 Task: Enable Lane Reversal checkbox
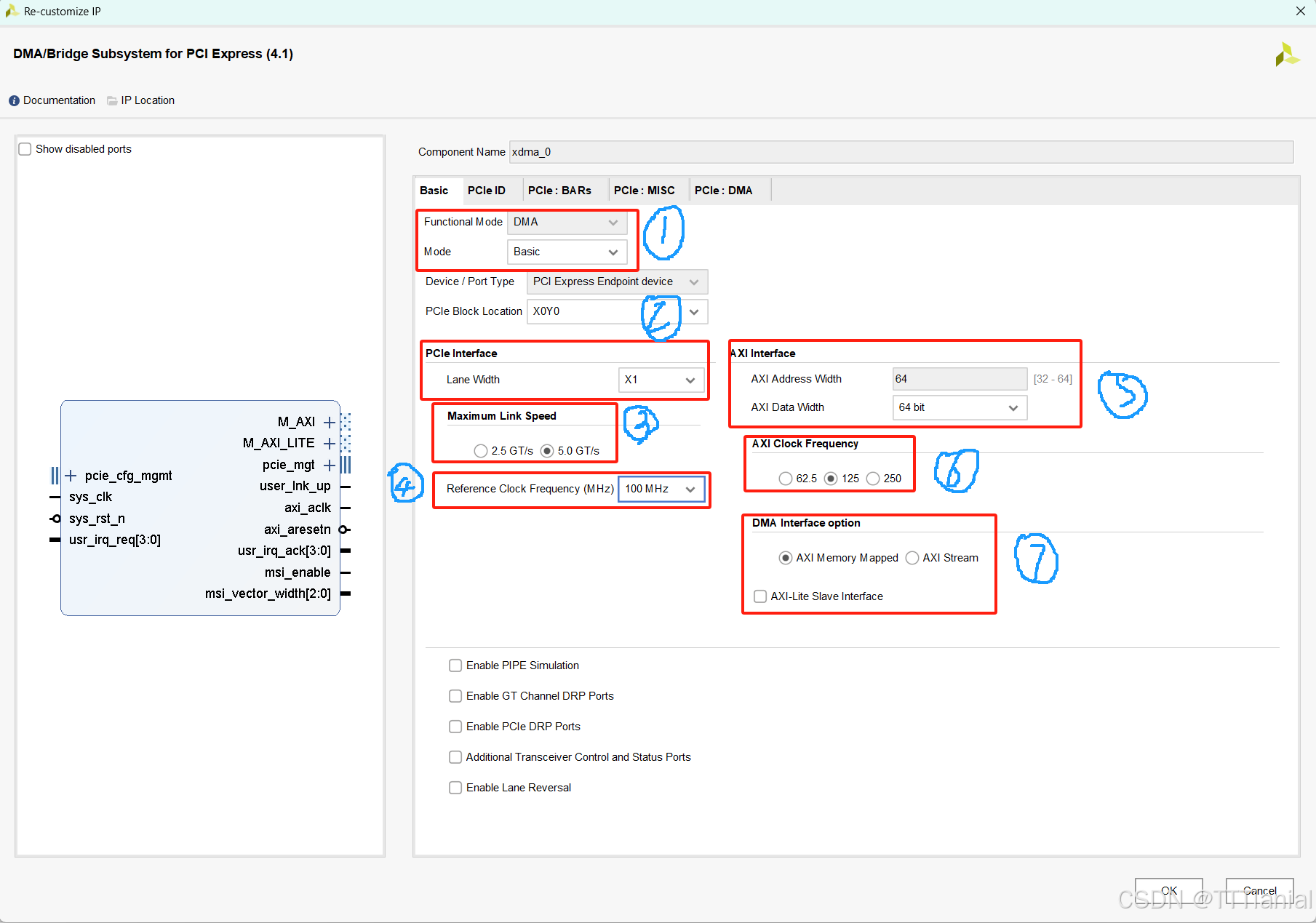click(455, 788)
